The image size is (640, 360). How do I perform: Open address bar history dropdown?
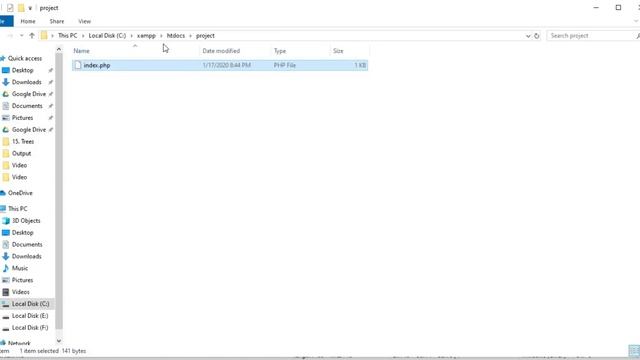point(528,36)
